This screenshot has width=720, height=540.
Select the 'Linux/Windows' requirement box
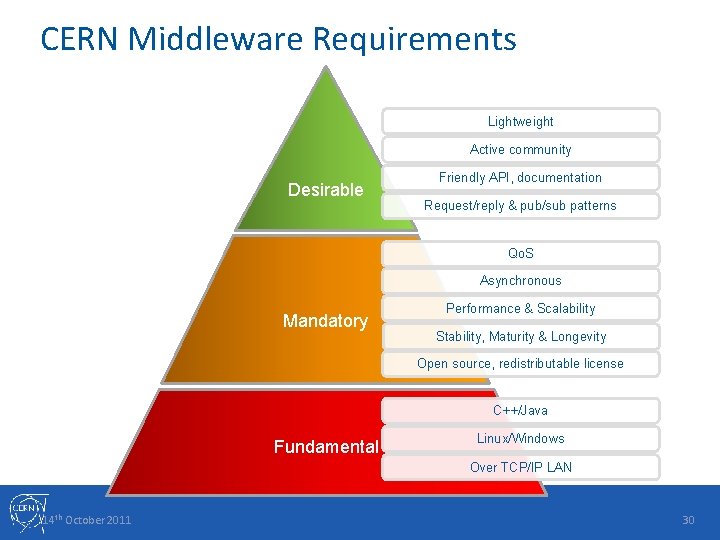[x=520, y=439]
